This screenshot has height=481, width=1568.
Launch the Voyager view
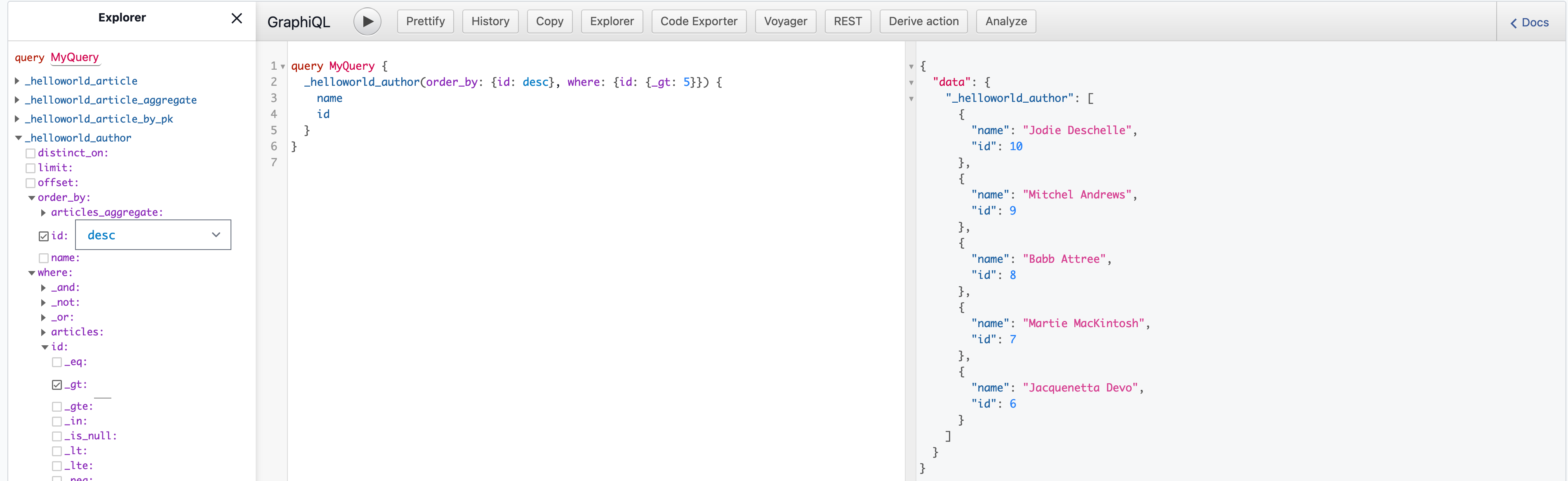click(x=784, y=21)
